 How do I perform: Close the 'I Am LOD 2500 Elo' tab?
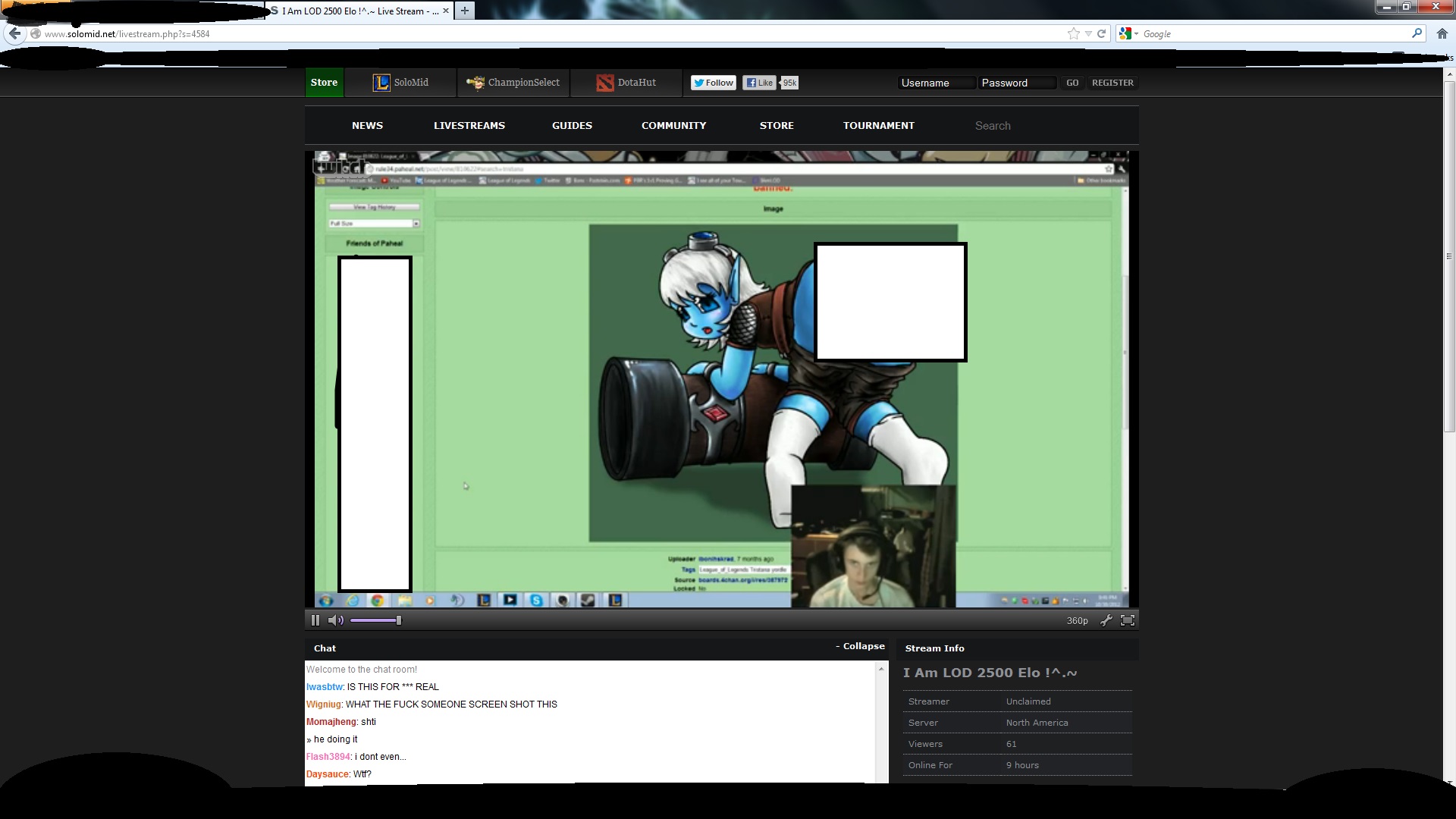click(x=445, y=11)
